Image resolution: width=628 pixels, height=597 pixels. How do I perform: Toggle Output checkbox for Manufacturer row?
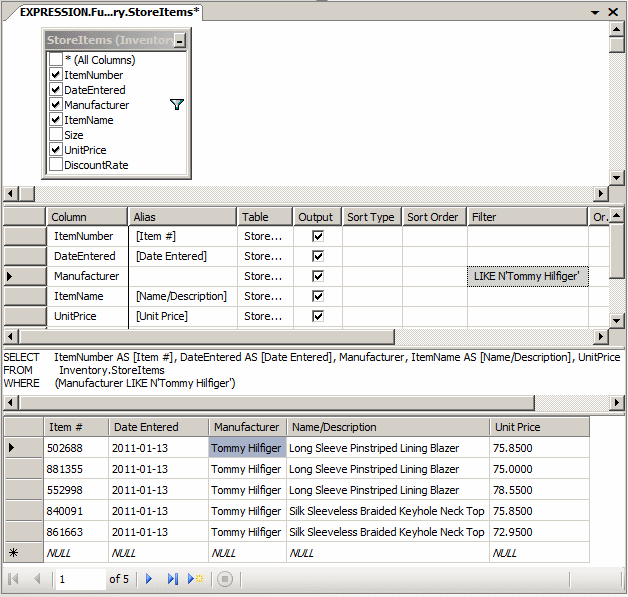tap(318, 276)
